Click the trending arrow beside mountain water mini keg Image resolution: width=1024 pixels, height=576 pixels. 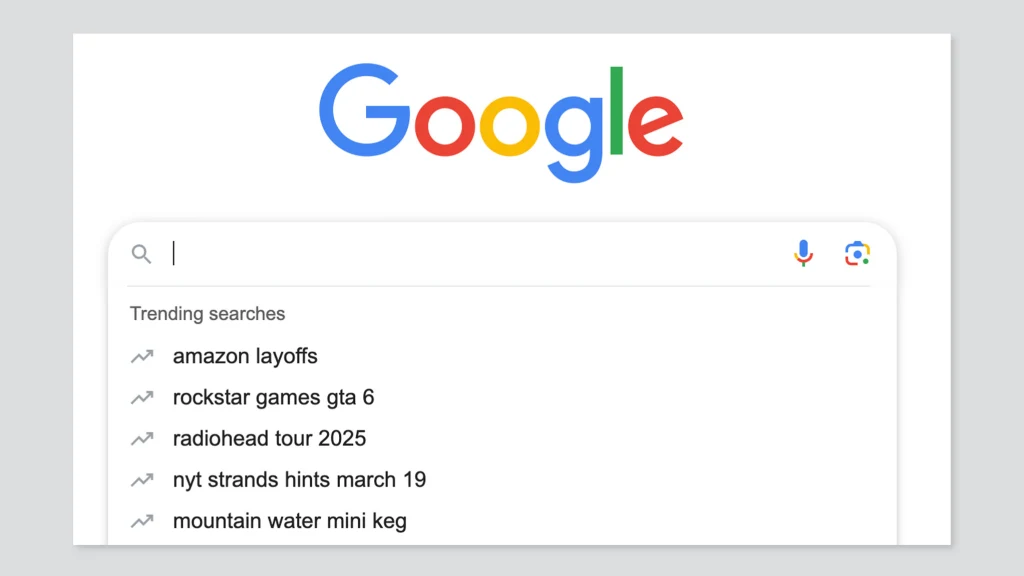click(x=142, y=521)
